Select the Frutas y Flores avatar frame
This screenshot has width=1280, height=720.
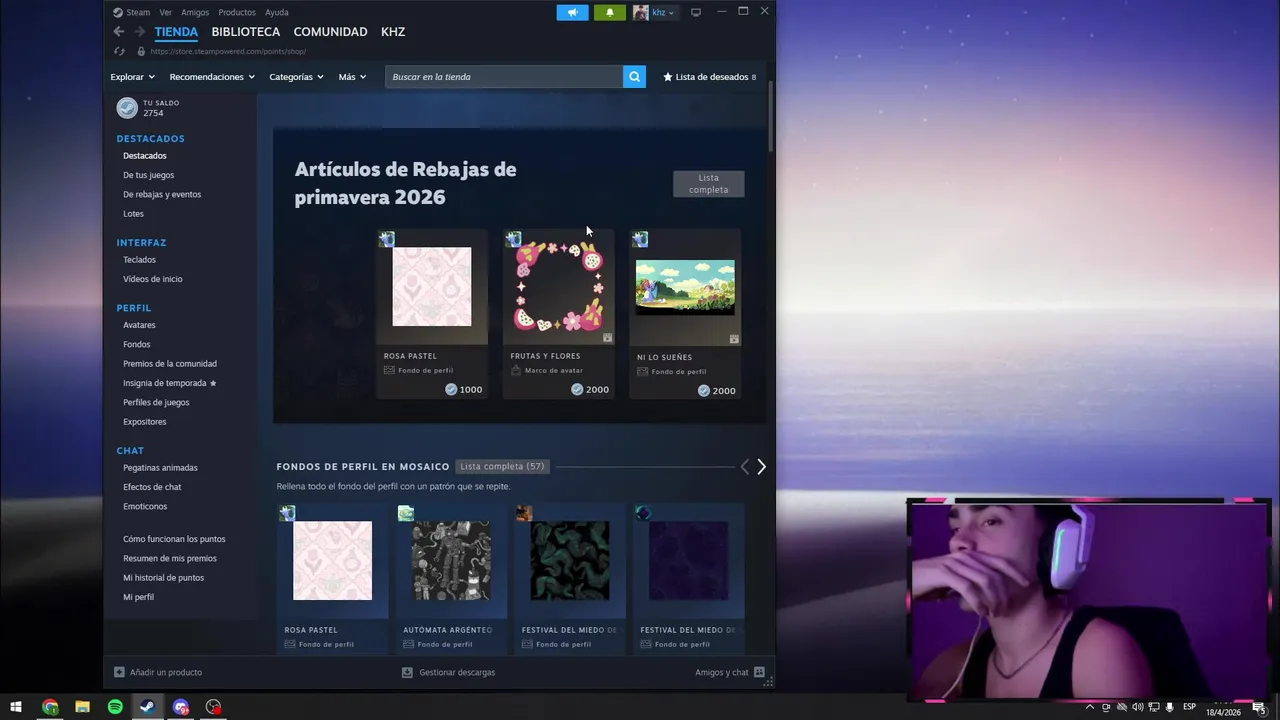(x=558, y=313)
